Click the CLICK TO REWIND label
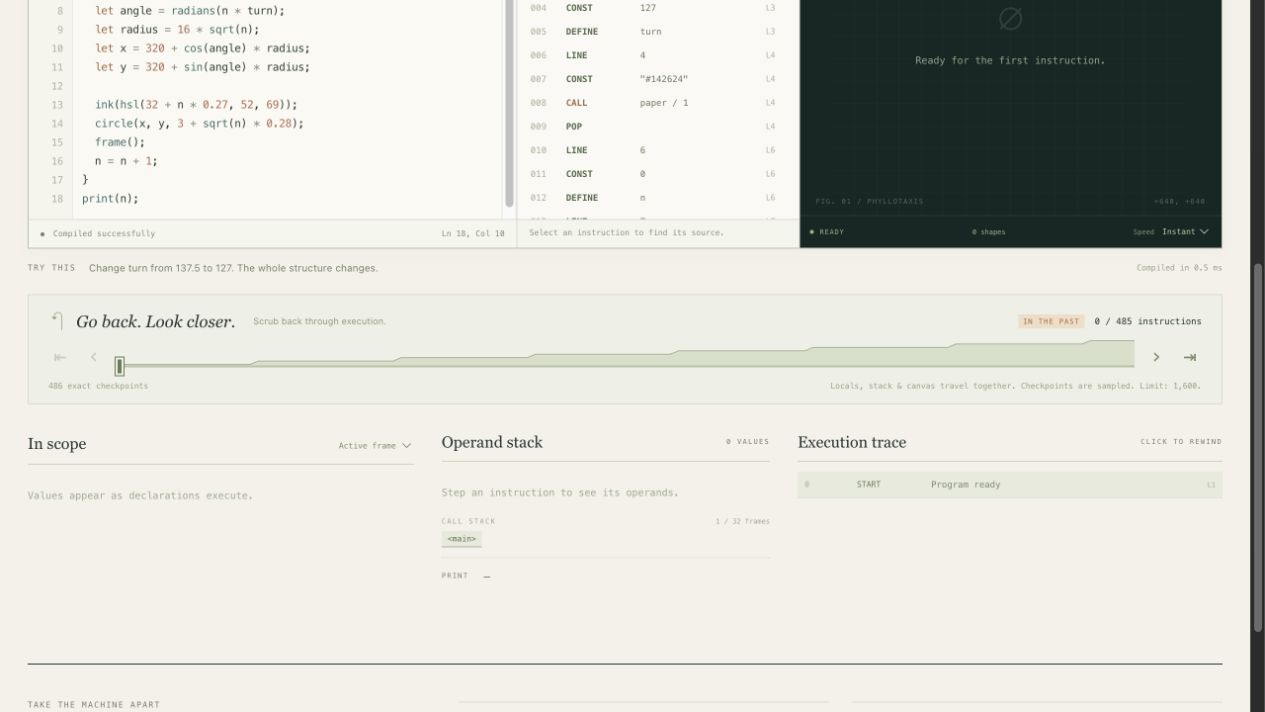Screen dimensions: 1265x712 click(1181, 442)
